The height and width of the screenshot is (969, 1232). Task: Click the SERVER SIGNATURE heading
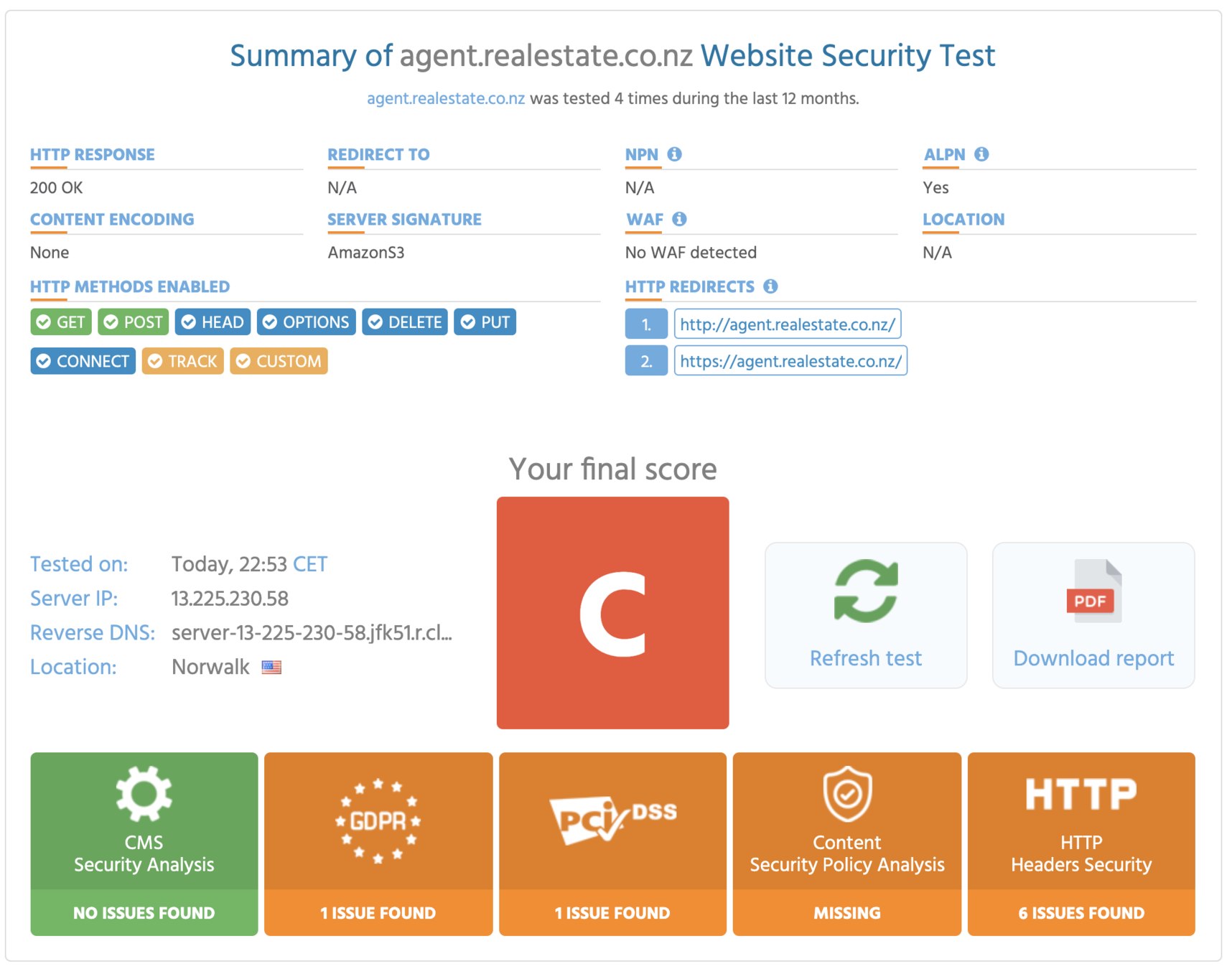[x=404, y=220]
